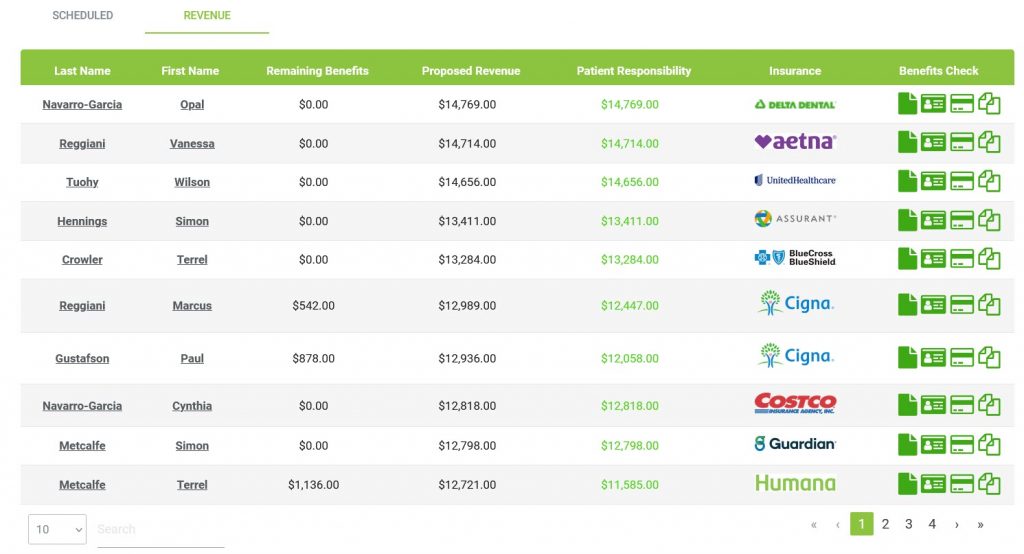Sort table by Proposed Revenue column header
1024x554 pixels.
[471, 71]
